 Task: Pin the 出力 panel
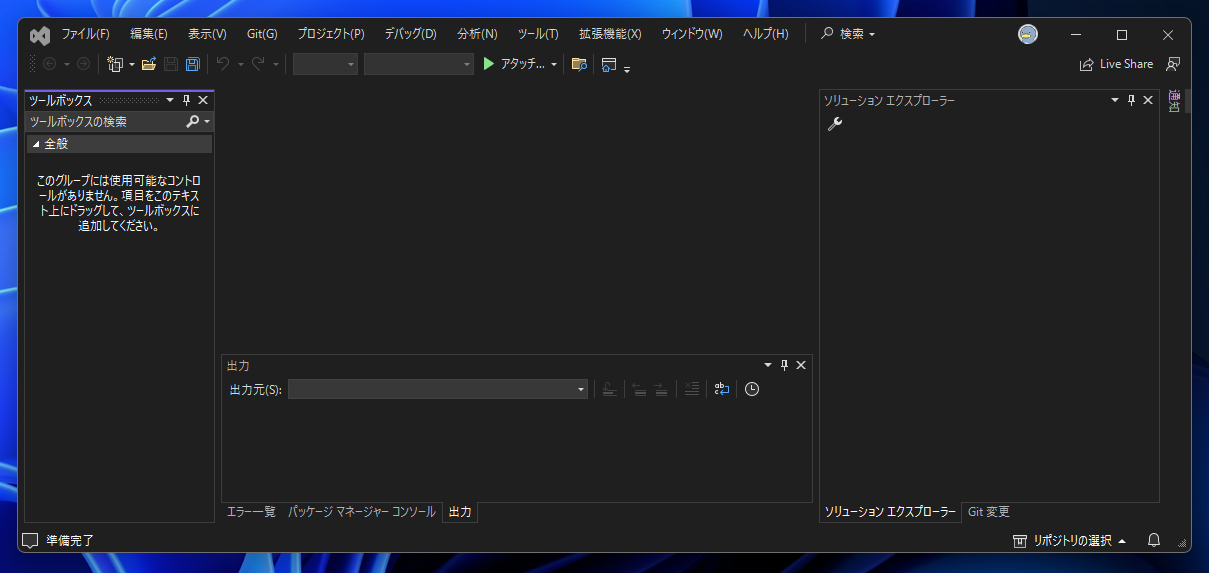784,365
